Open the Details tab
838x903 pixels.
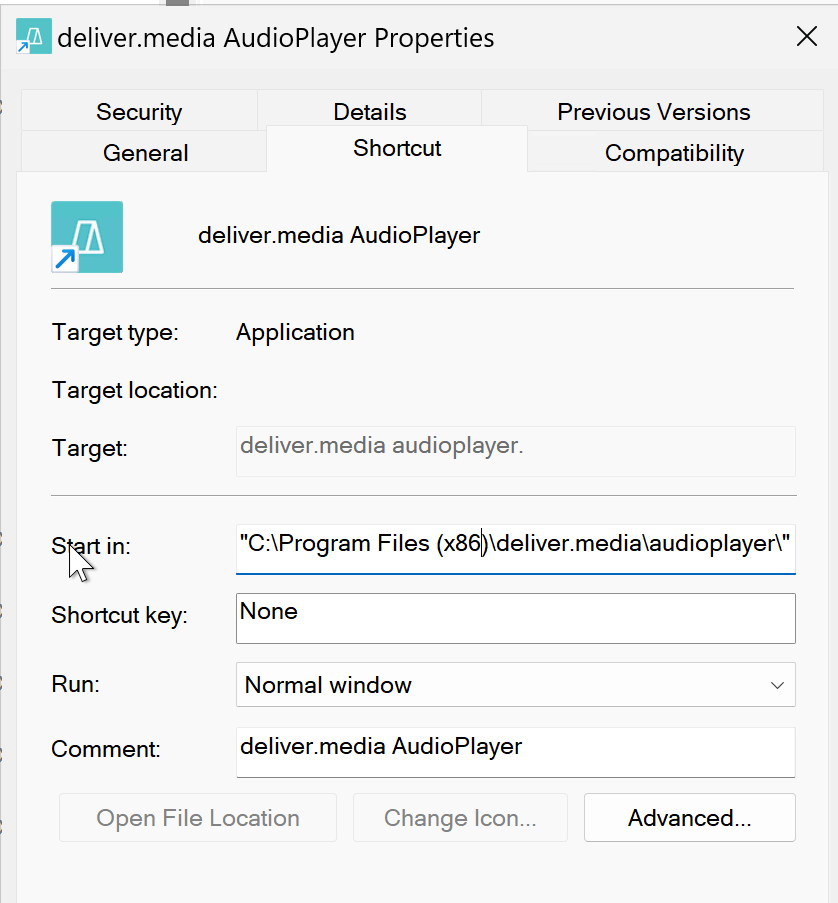coord(370,111)
